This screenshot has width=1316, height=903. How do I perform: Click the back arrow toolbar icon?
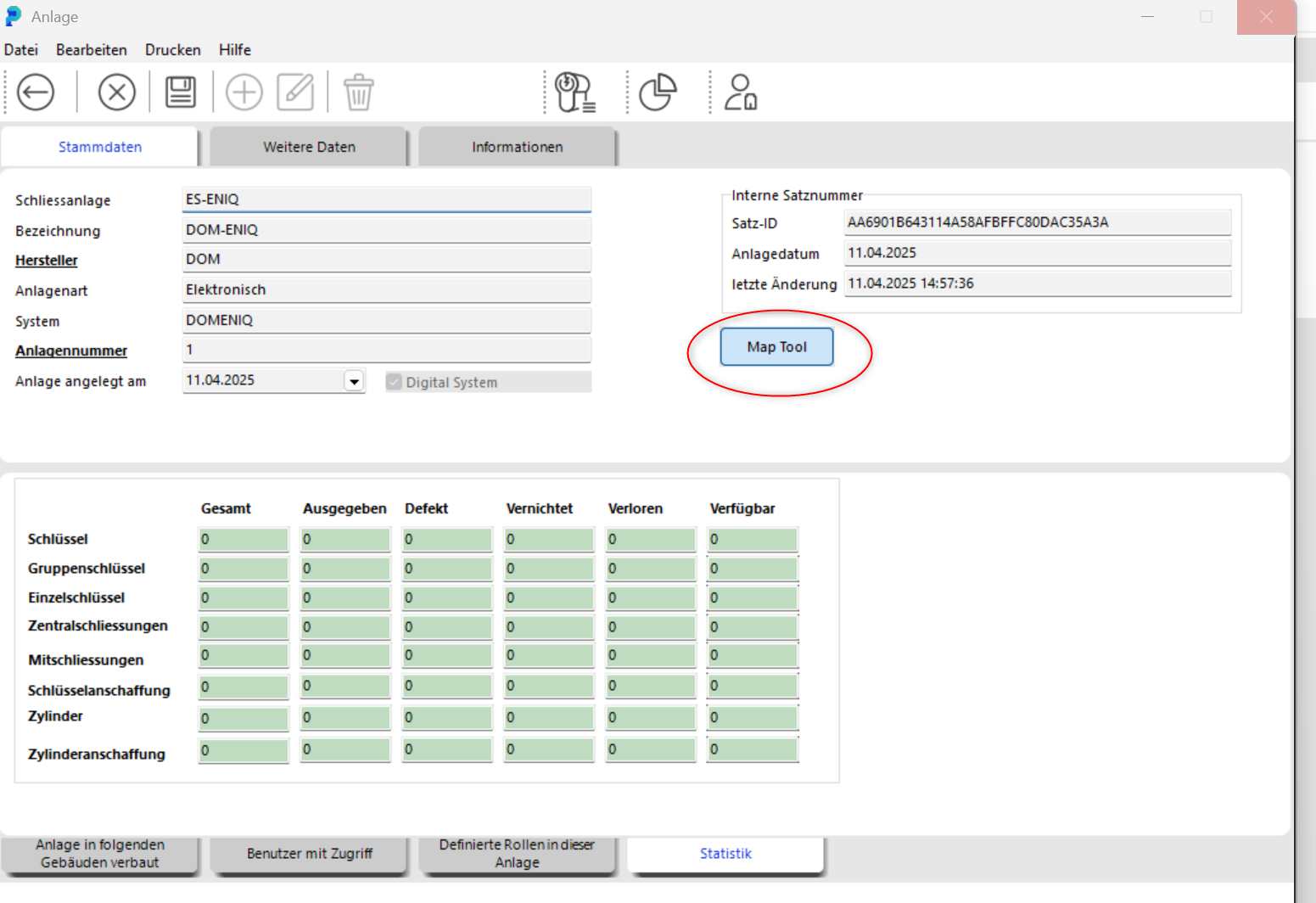(36, 93)
